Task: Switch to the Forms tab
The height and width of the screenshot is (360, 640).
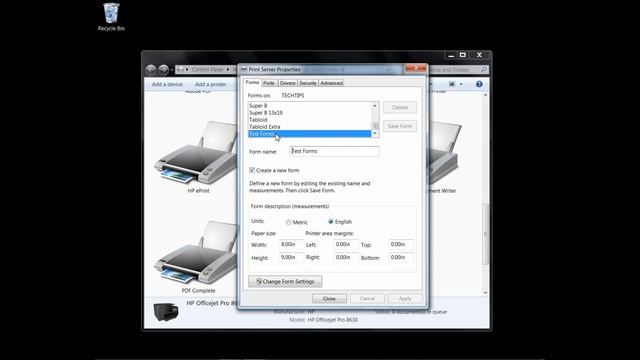Action: click(x=252, y=82)
